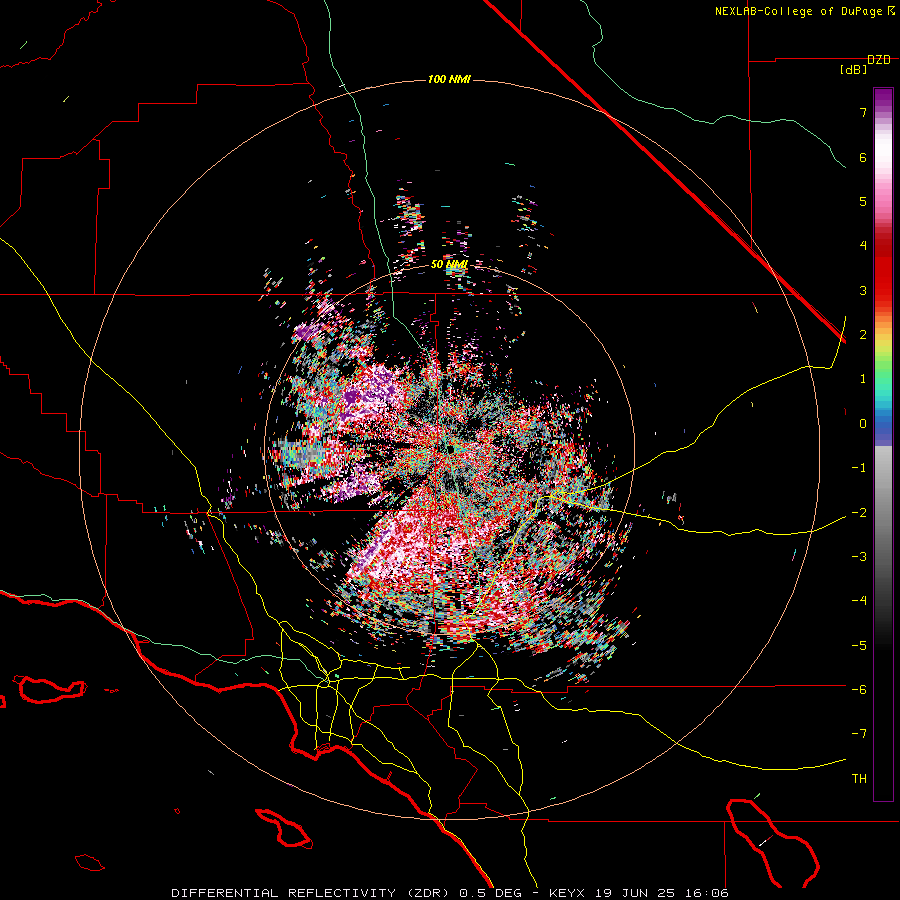Click the 7 value on color scale
This screenshot has height=900, width=900.
pyautogui.click(x=863, y=112)
